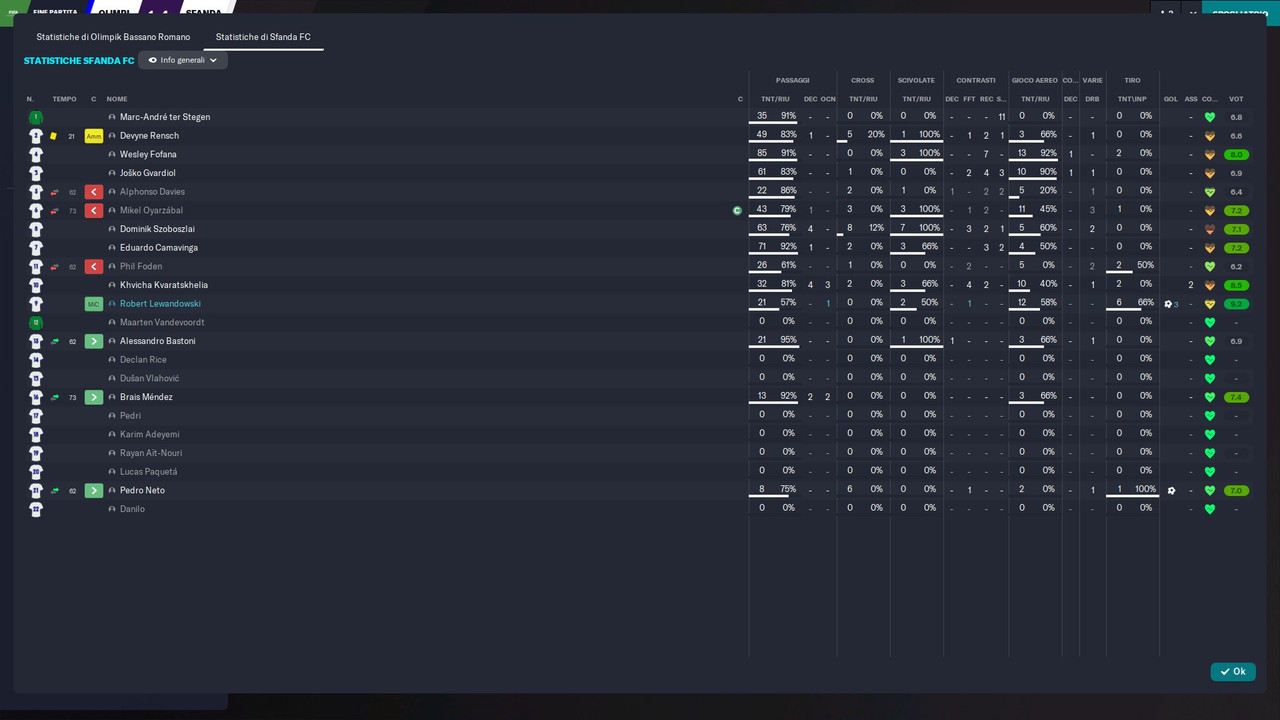Screen dimensions: 1280x720
Task: Click the Amm booking badge on Rensch's row
Action: click(x=94, y=136)
